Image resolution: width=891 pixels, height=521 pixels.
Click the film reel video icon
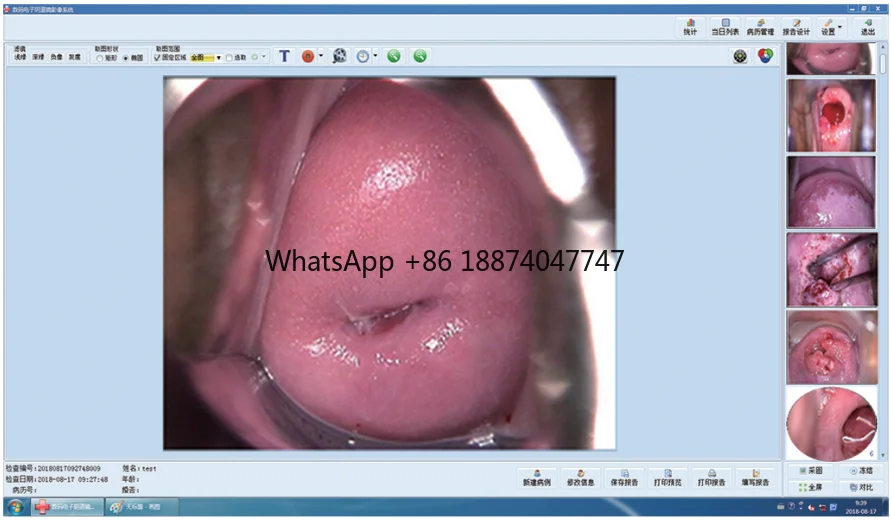(339, 56)
